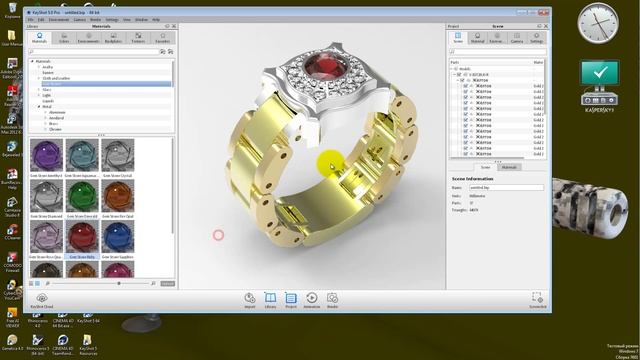The image size is (640, 360).
Task: Undock the Project panel via float icon
Action: tap(539, 26)
